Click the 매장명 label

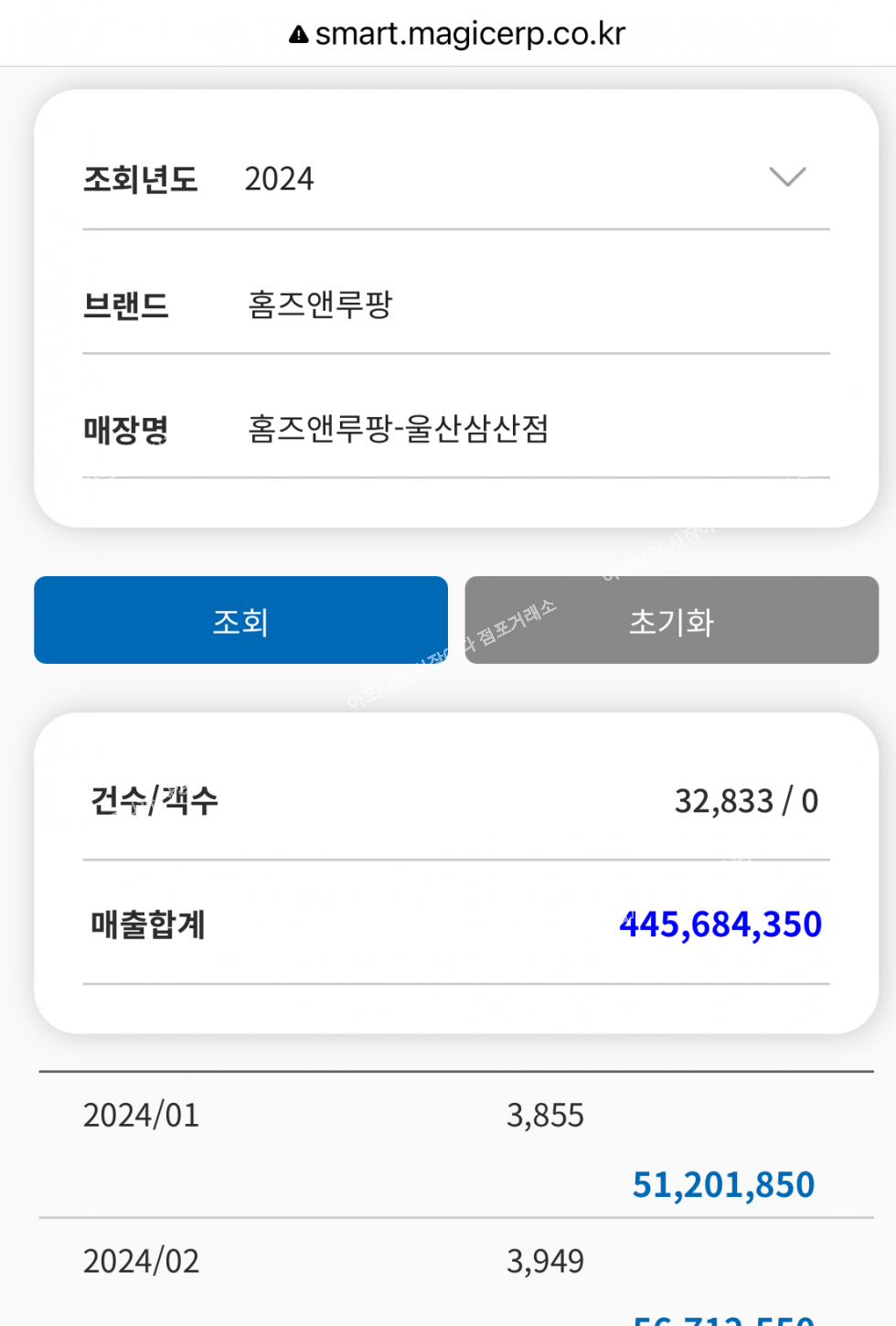click(126, 429)
